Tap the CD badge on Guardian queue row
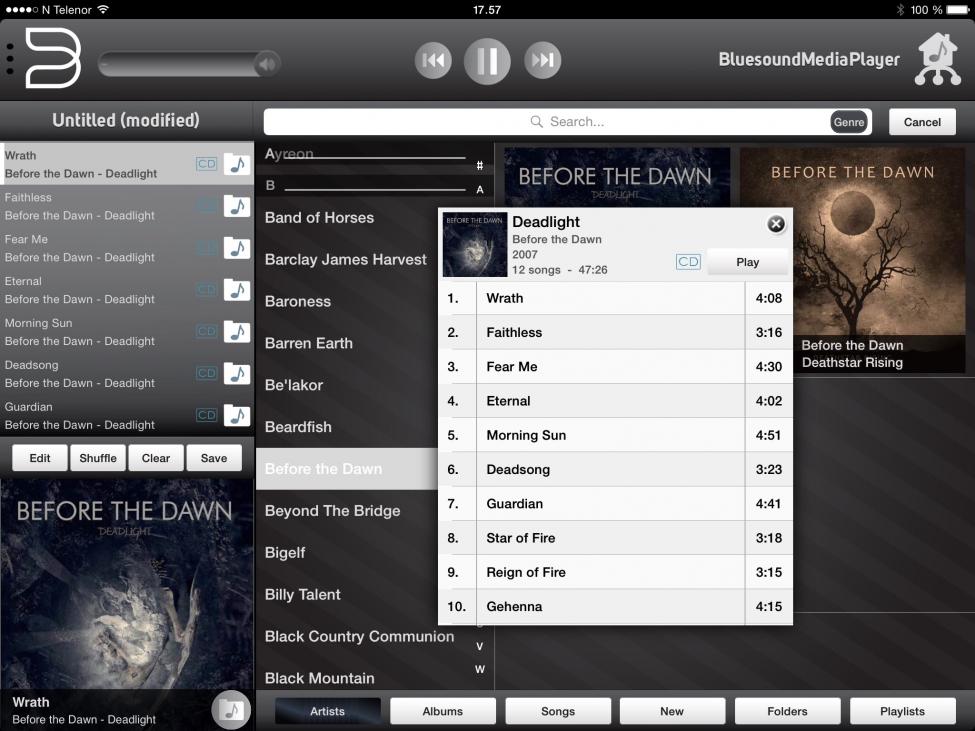The height and width of the screenshot is (731, 975). pyautogui.click(x=206, y=415)
